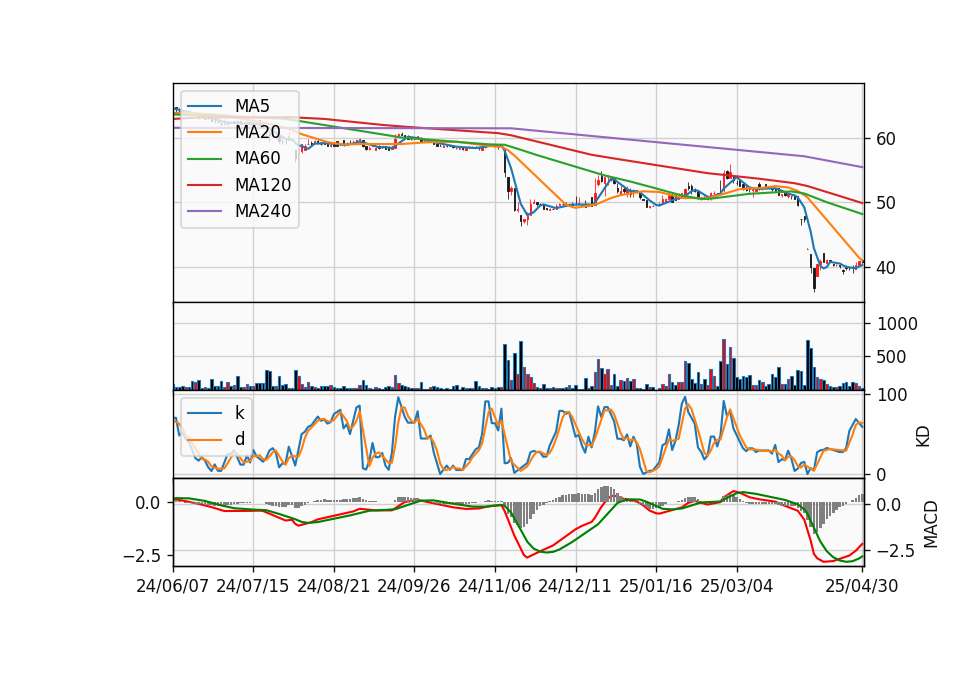Screen dimensions: 960x690
Task: Click the 25/03/04 date axis label
Action: pyautogui.click(x=737, y=586)
